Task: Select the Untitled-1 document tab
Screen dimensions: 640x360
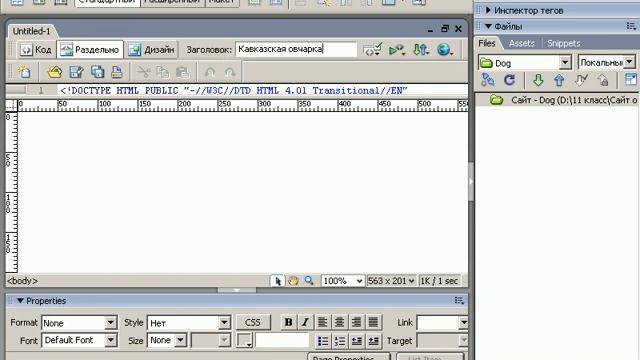Action: pos(31,31)
